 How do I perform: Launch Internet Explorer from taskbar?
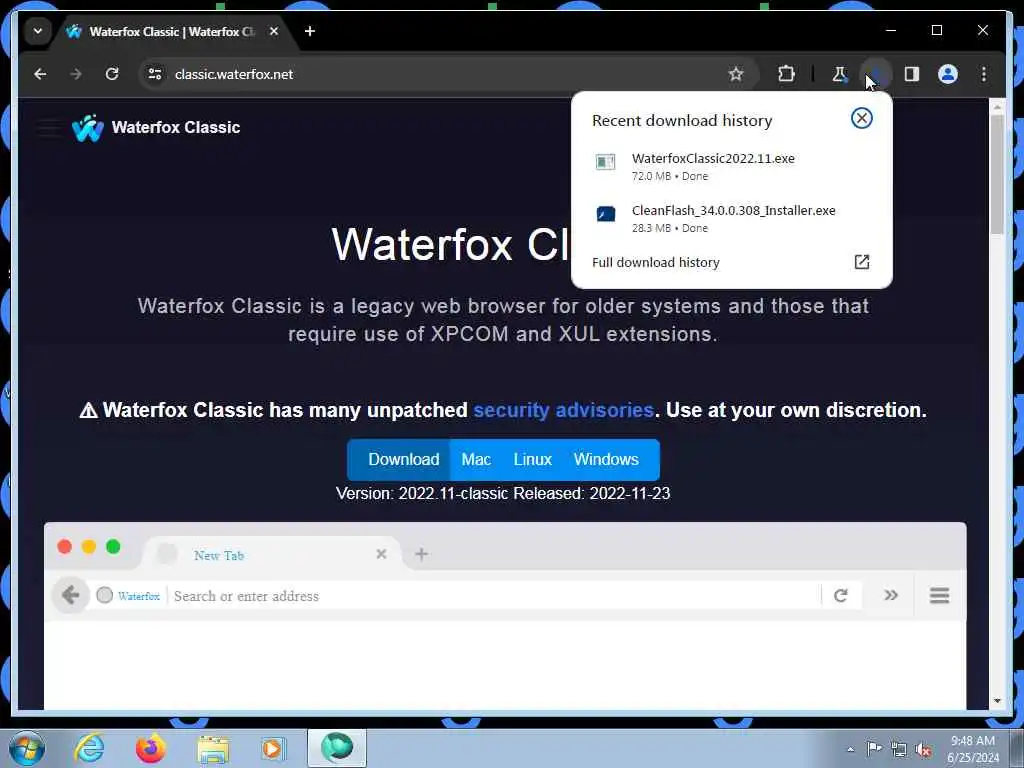89,748
